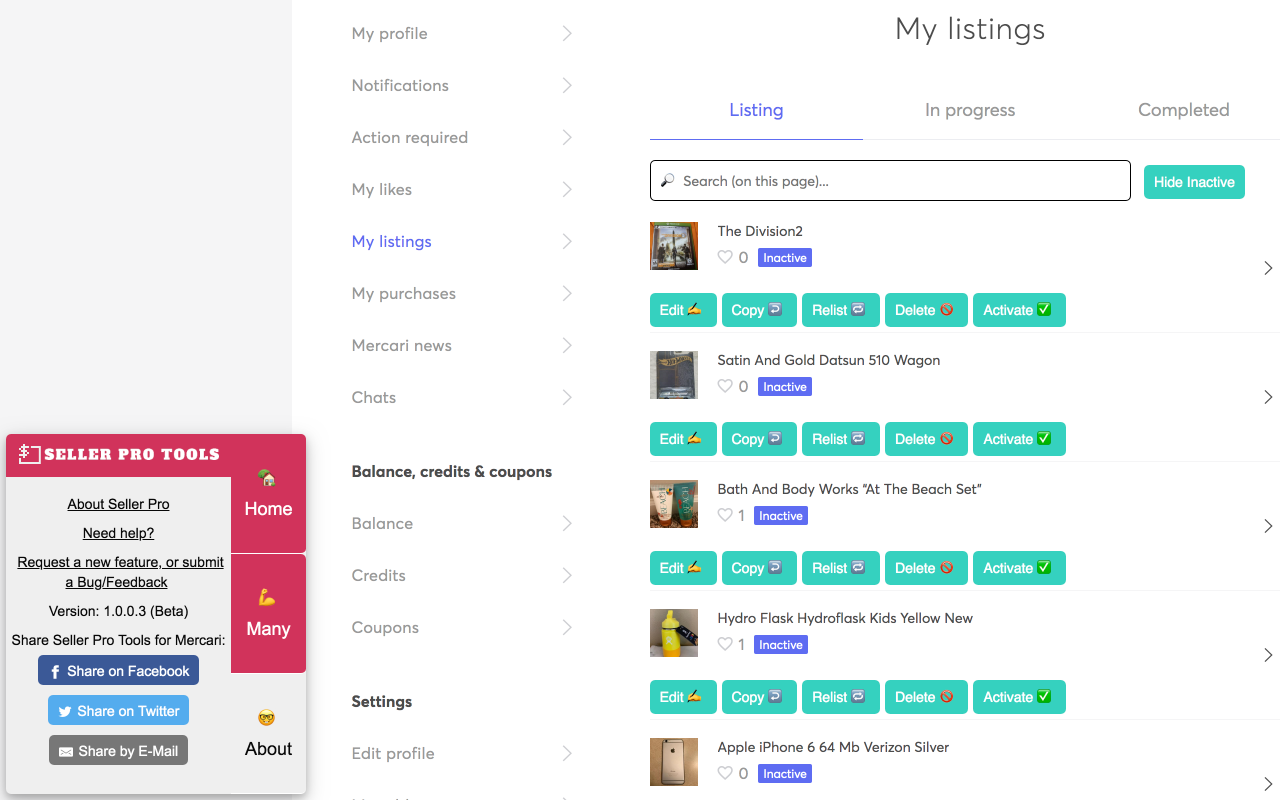Viewport: 1280px width, 800px height.
Task: Open The Division2 listing thumbnail
Action: click(674, 246)
